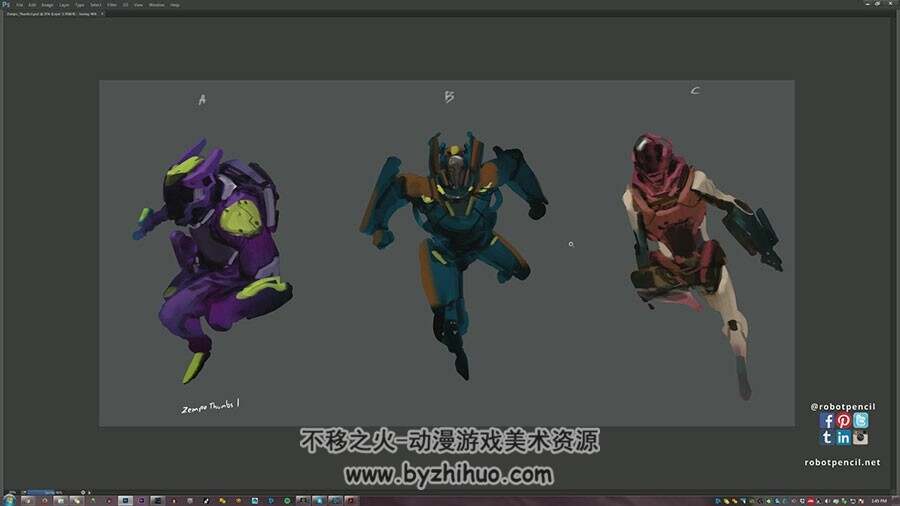Click the teal and orange mech B
The width and height of the screenshot is (900, 506).
click(453, 255)
